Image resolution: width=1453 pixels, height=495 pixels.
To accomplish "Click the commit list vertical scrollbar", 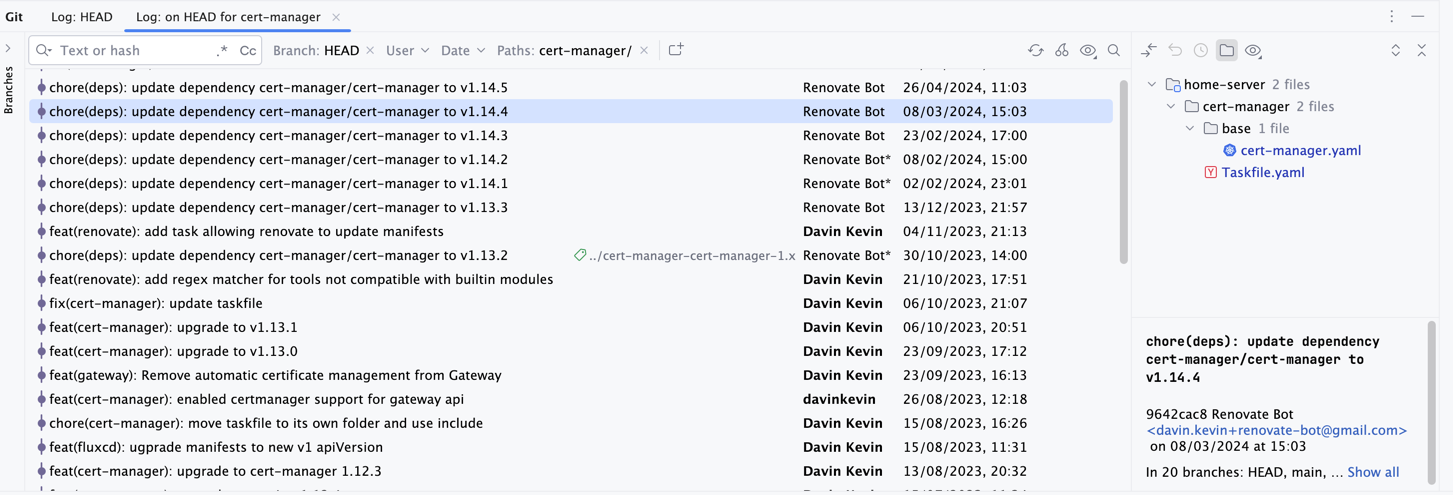I will (1123, 172).
